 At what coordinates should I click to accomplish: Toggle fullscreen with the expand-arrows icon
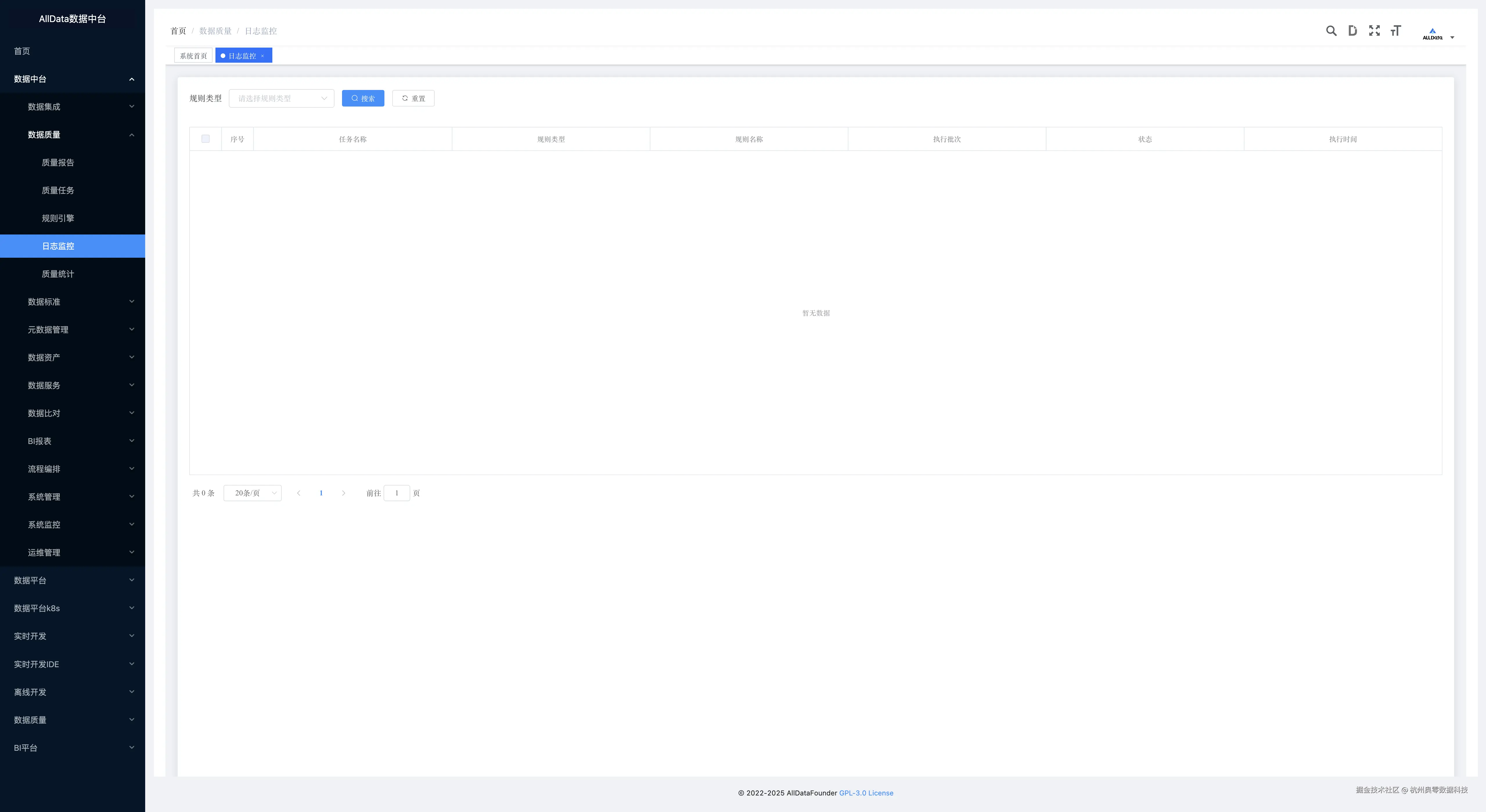[x=1374, y=31]
